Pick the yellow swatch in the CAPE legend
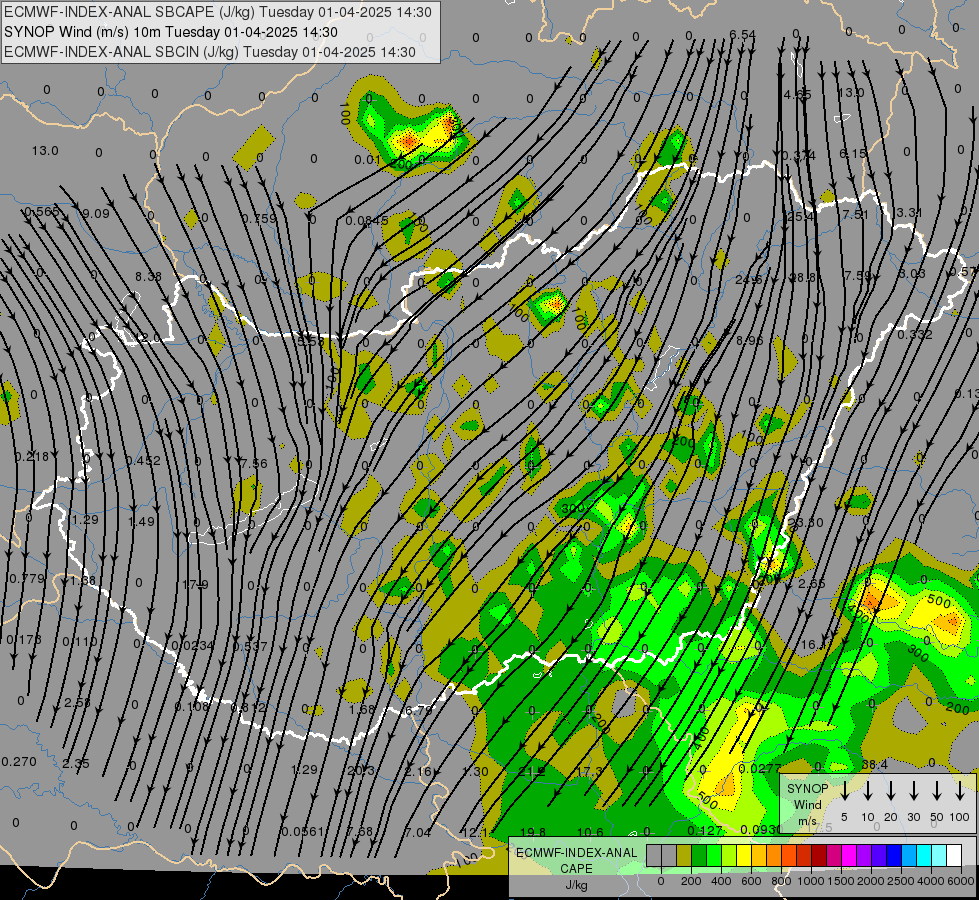 coord(744,856)
